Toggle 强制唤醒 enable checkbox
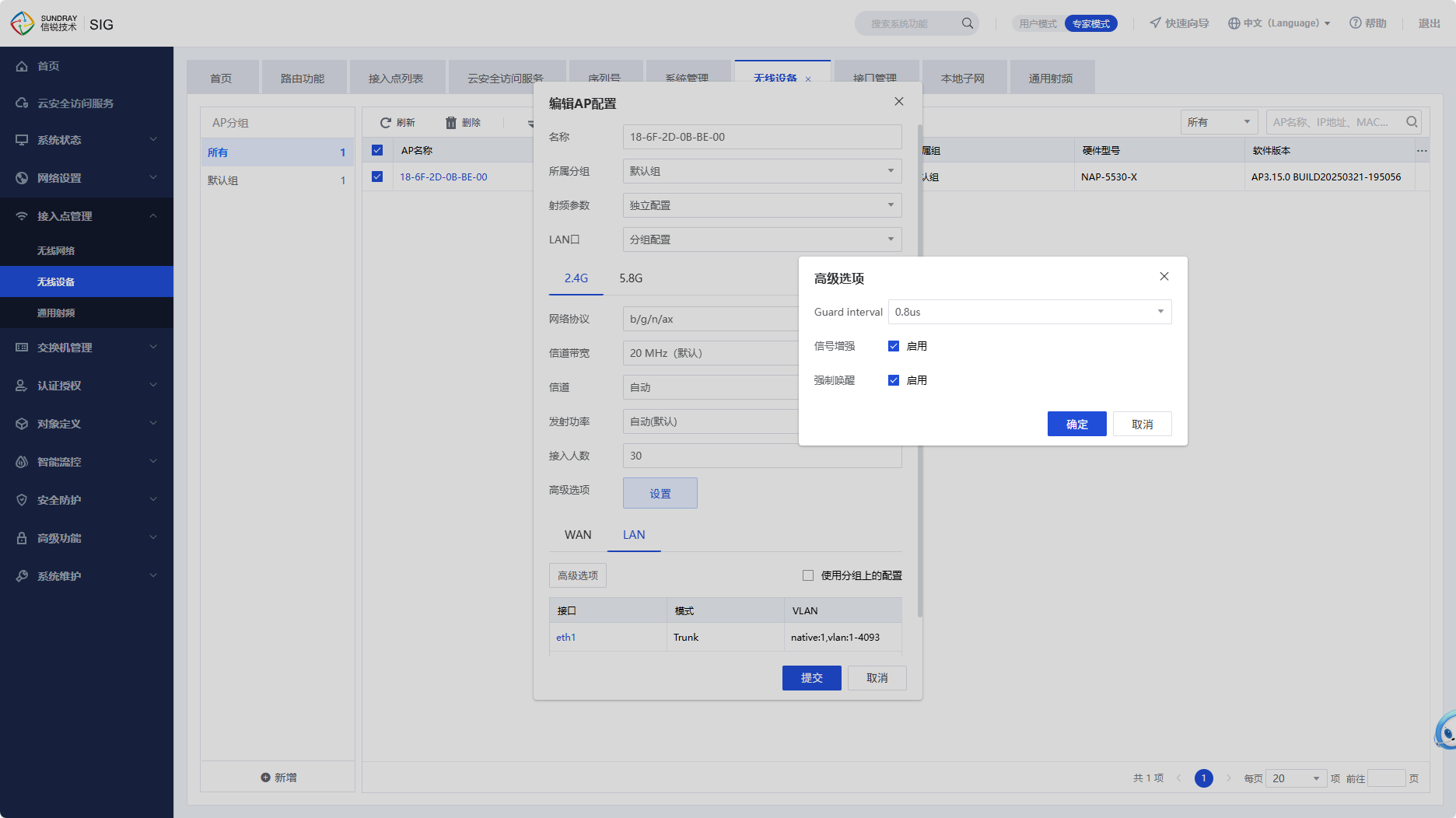 pyautogui.click(x=894, y=380)
